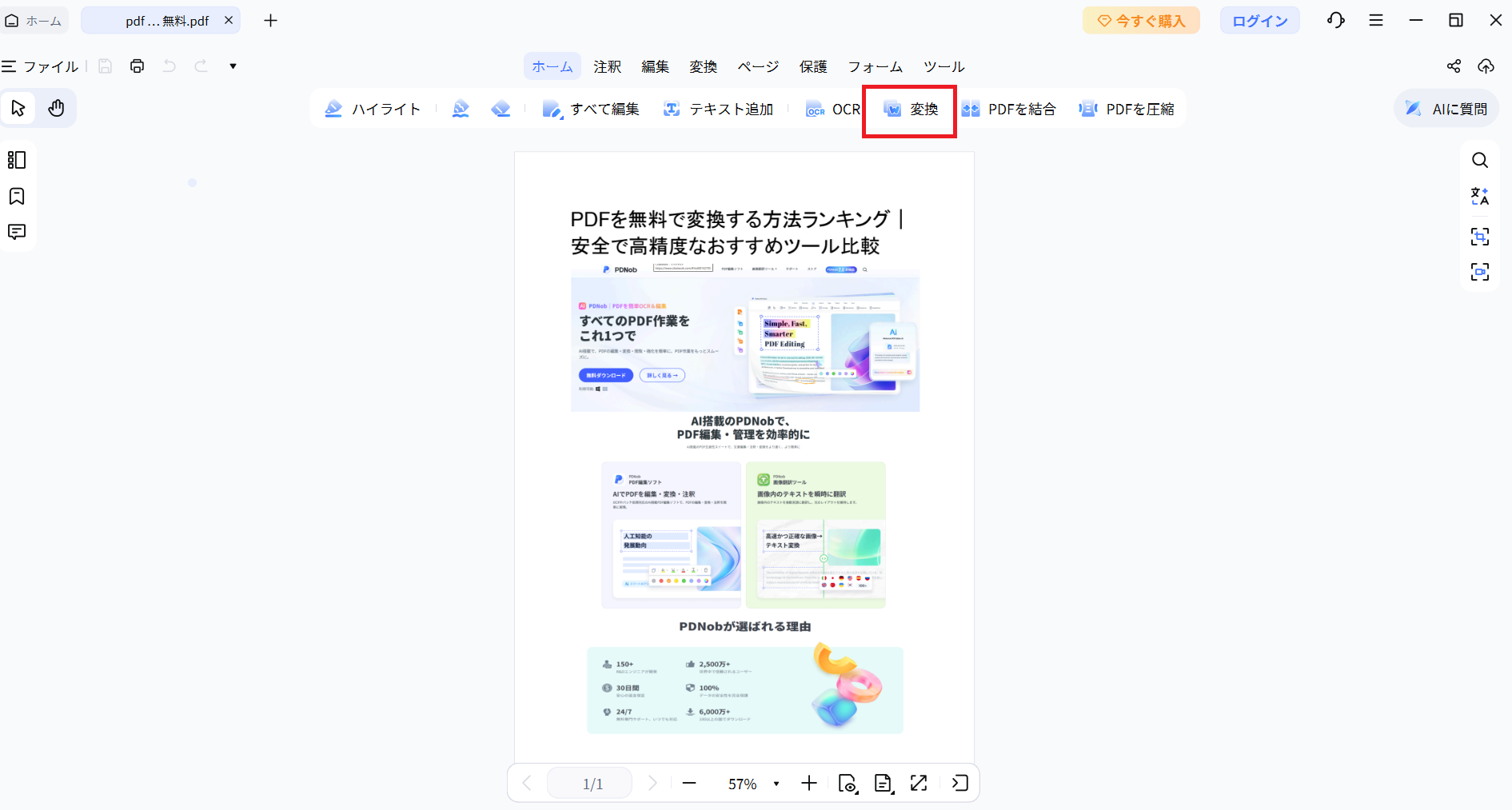Click the ハイライト highlight tool
This screenshot has height=810, width=1512.
click(x=373, y=109)
